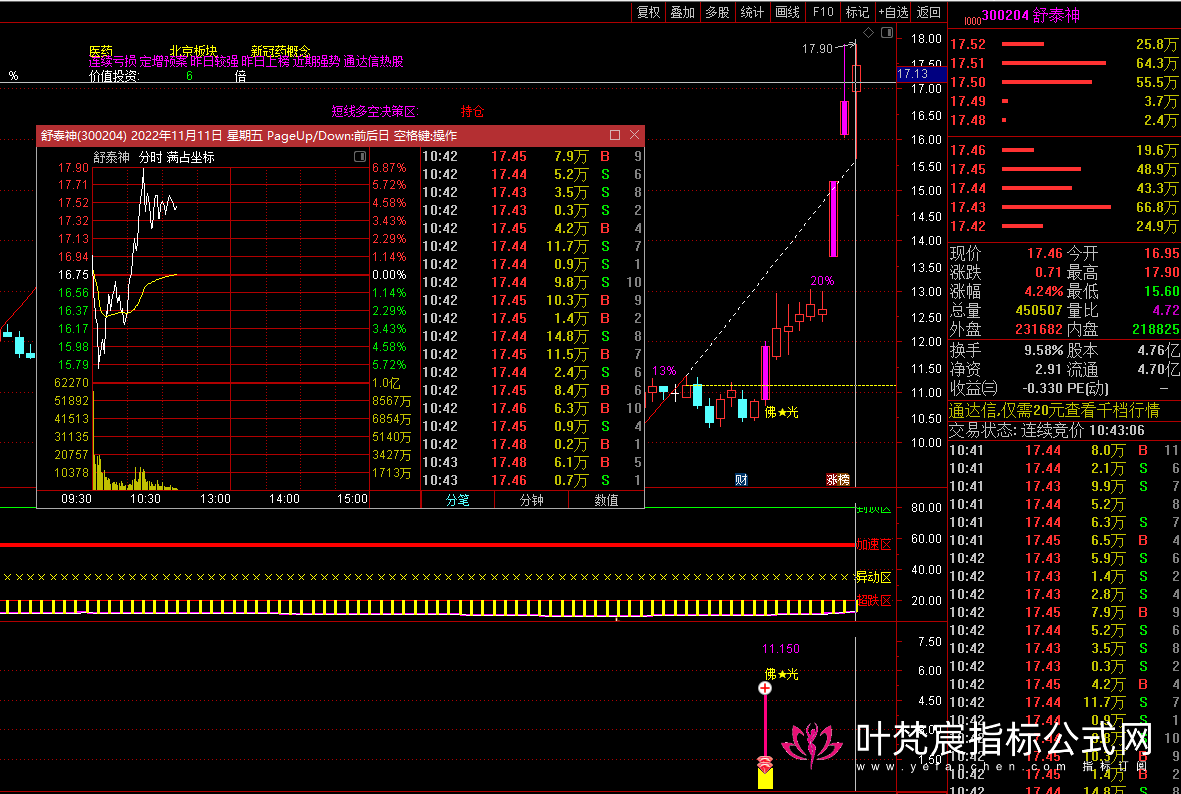
Task: Click the 换手 9.58% value
Action: (x=1043, y=350)
